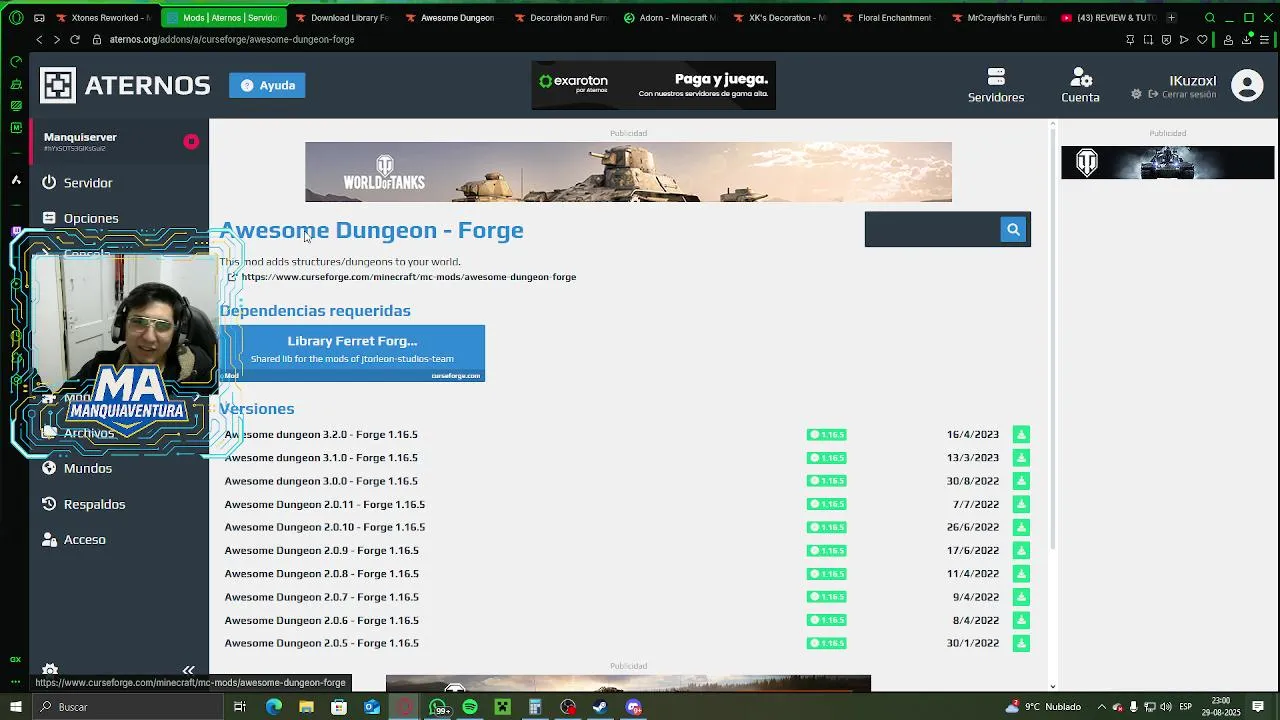
Task: Click the Aternos logo
Action: (125, 85)
